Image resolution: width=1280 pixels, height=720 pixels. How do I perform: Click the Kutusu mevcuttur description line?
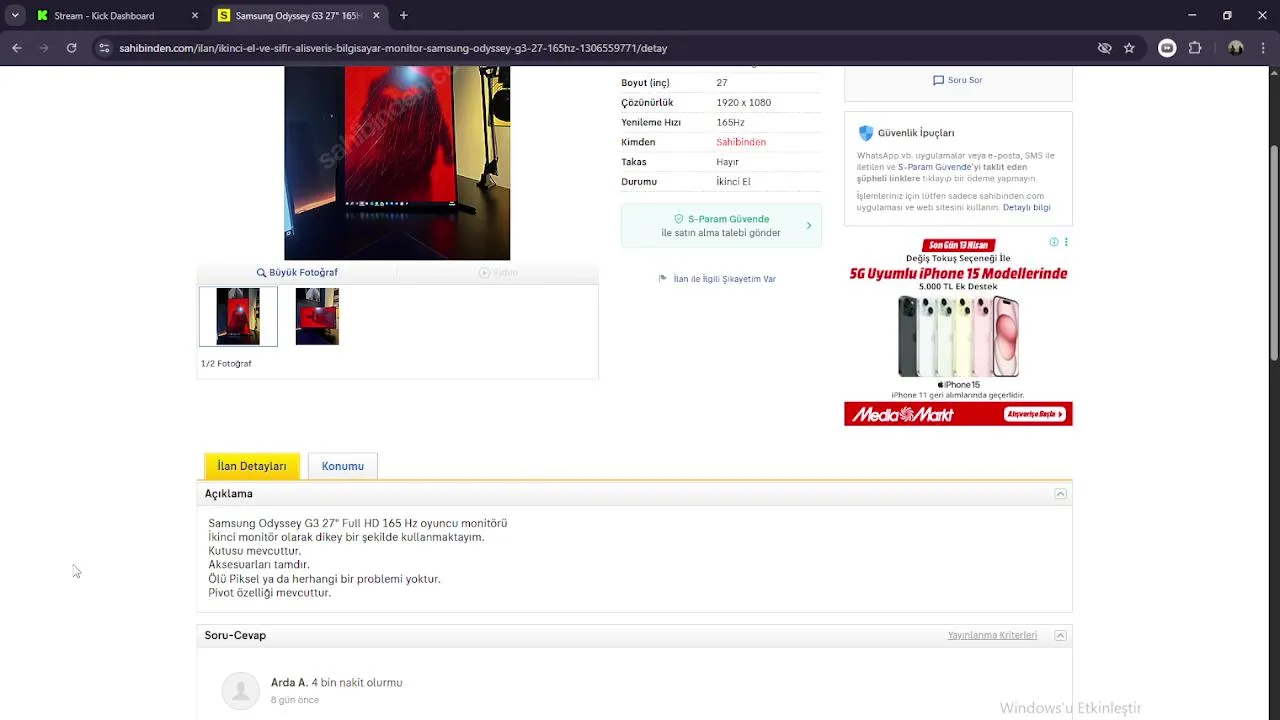[x=254, y=551]
